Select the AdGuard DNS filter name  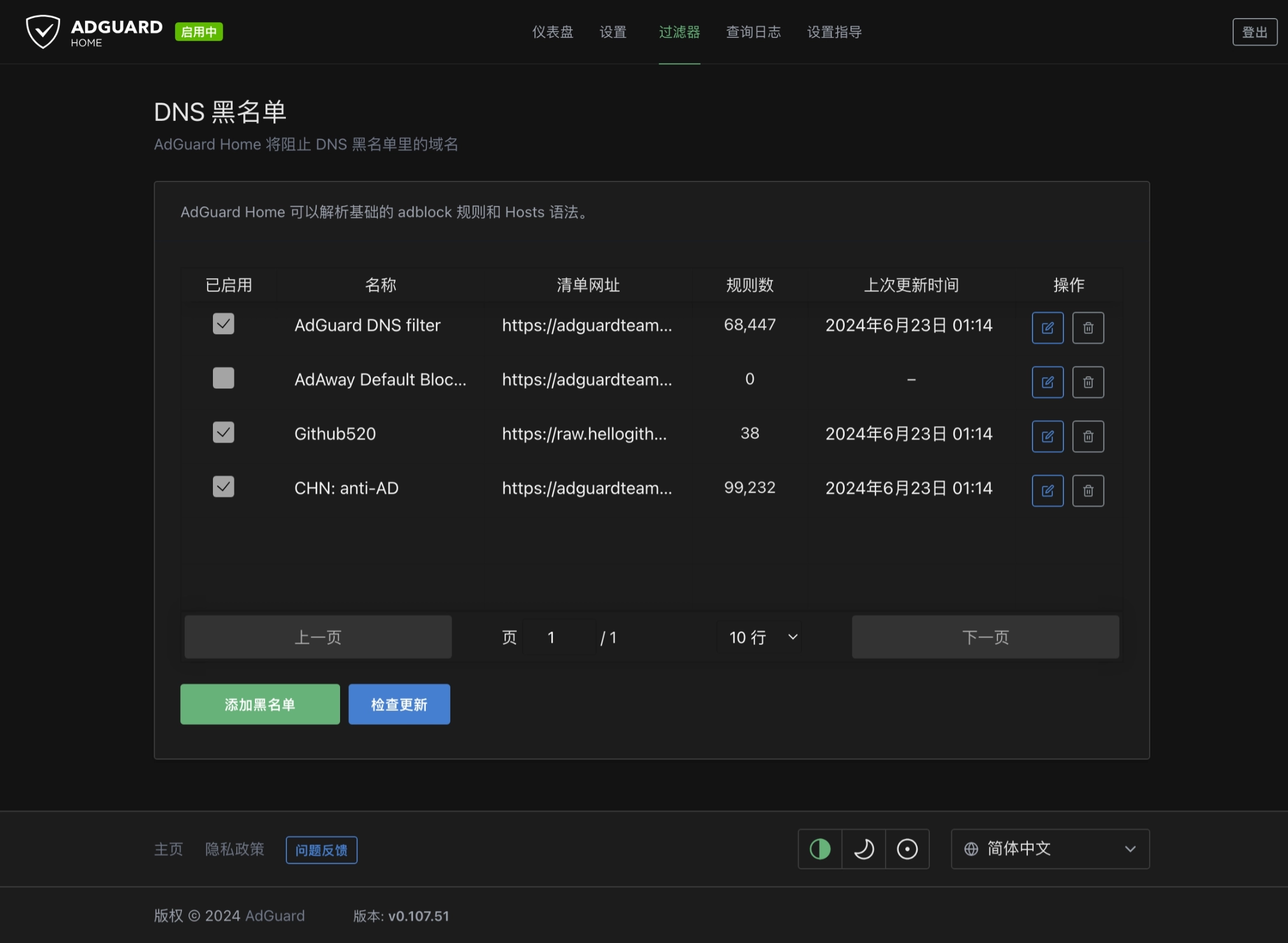click(x=367, y=325)
